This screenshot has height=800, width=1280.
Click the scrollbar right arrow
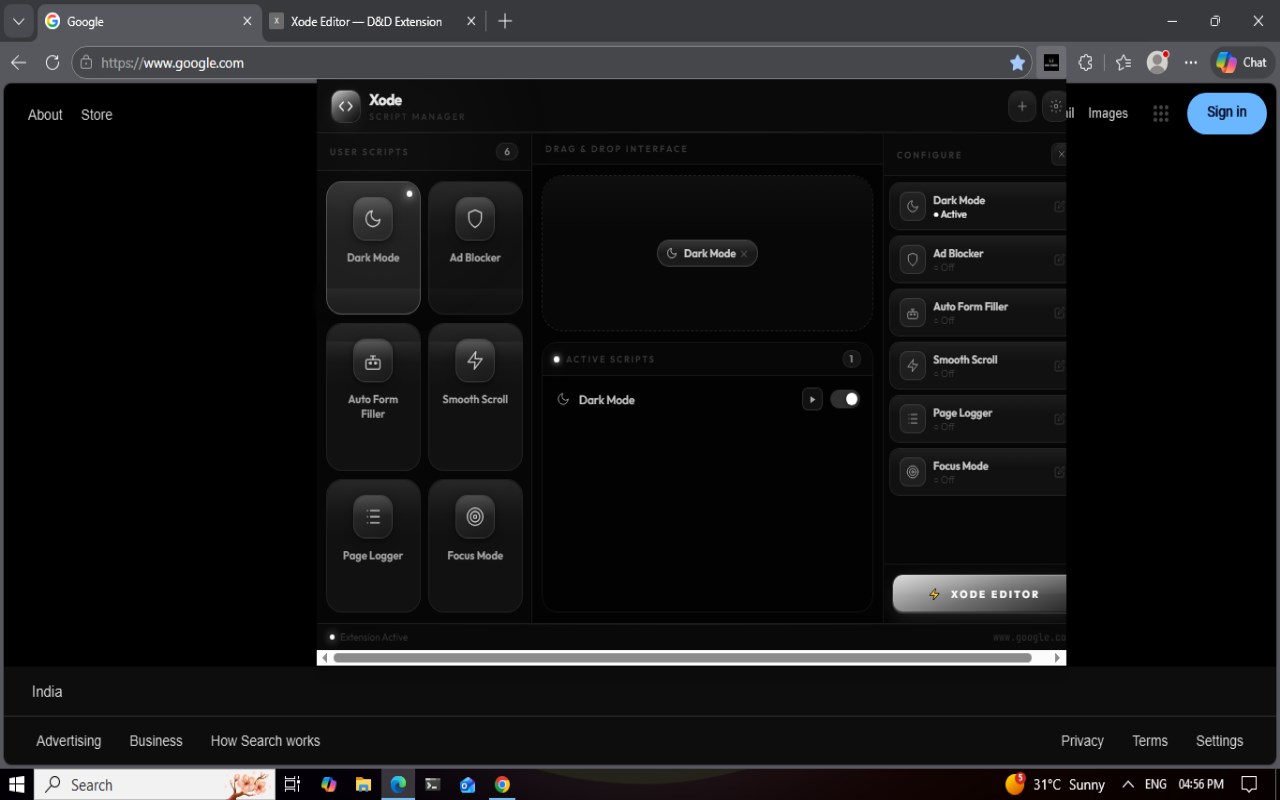[1057, 658]
